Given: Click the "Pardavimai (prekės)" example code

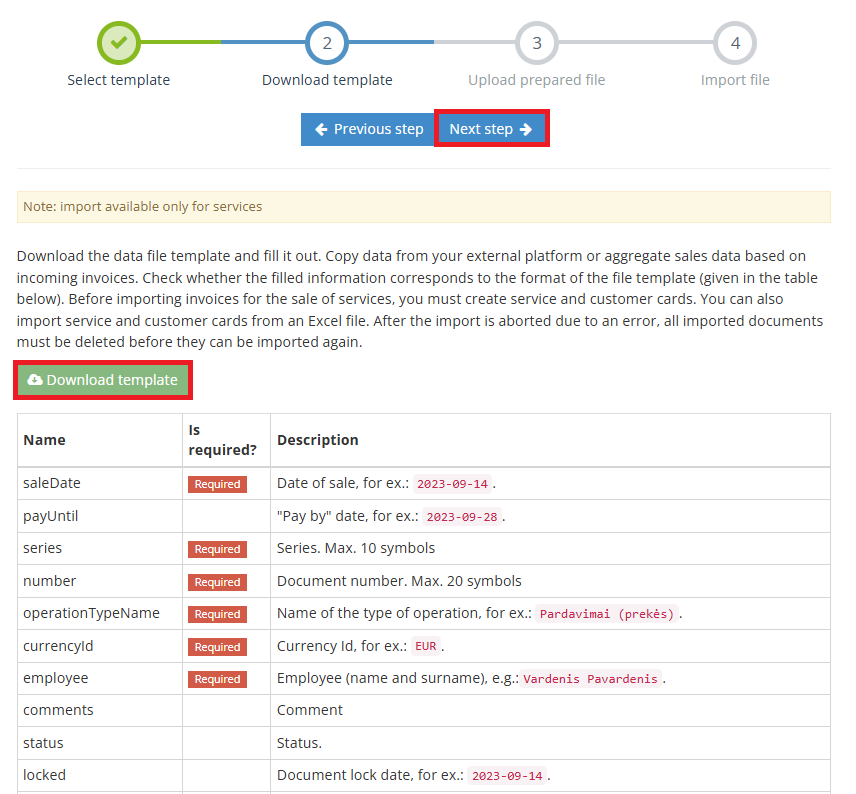Looking at the screenshot, I should pos(607,614).
